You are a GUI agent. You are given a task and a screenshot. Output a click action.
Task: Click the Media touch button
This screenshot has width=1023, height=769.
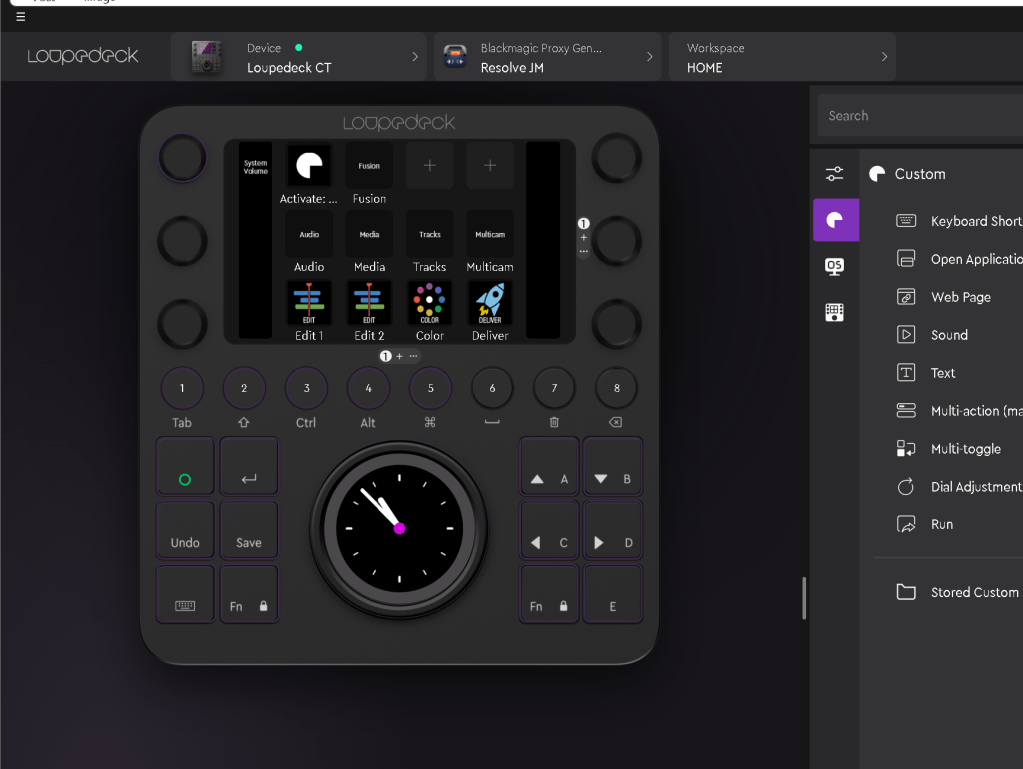pos(369,235)
